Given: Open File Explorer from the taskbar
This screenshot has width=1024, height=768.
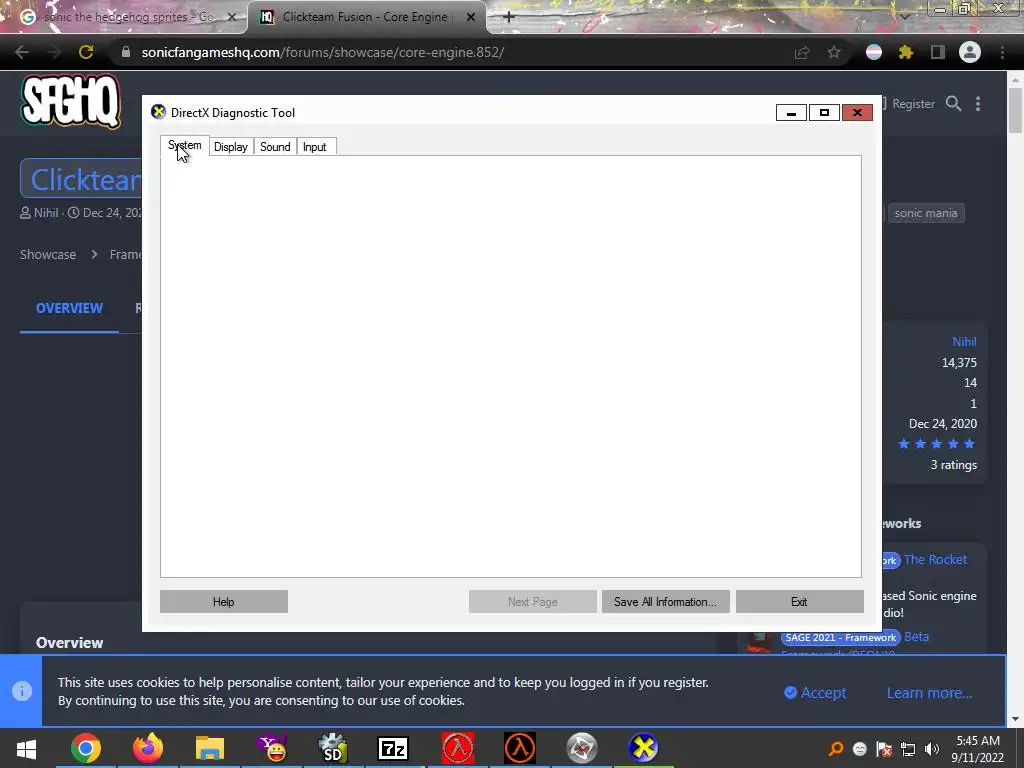Looking at the screenshot, I should tap(210, 749).
